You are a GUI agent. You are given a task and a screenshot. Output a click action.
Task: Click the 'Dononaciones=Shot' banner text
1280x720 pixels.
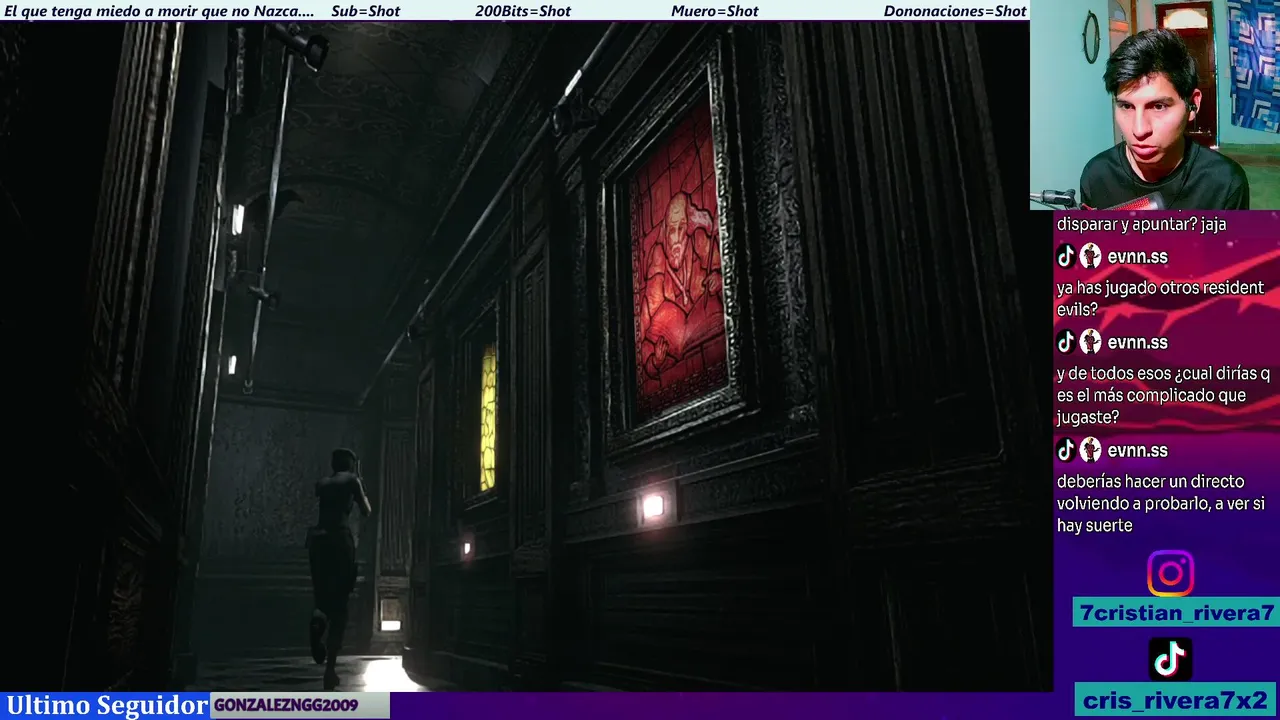(x=955, y=11)
